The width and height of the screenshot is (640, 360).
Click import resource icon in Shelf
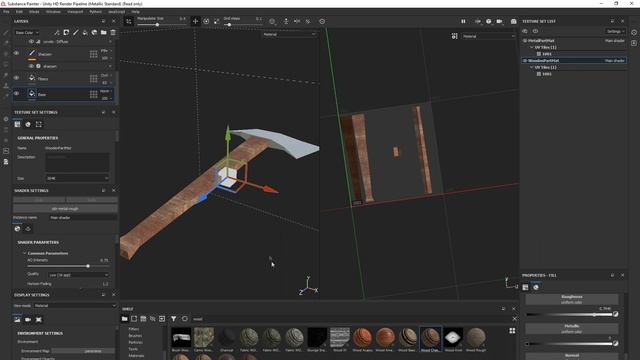pos(162,319)
